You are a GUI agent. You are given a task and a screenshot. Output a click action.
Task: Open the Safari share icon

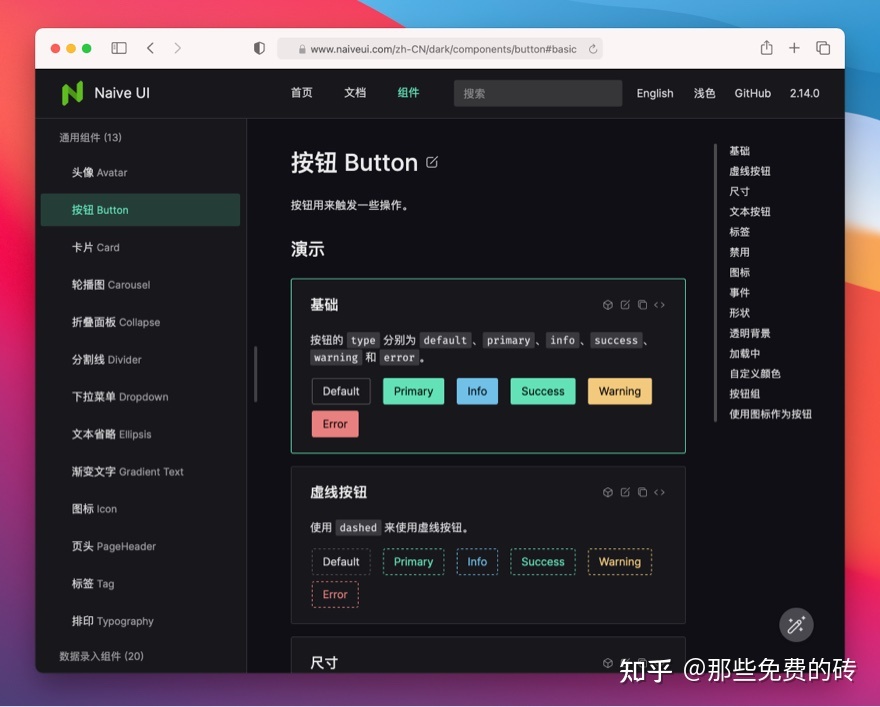[767, 48]
